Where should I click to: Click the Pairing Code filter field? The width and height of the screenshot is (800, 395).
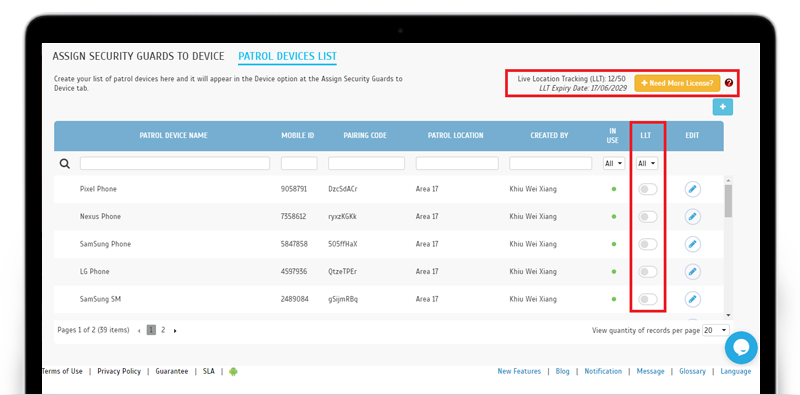(366, 163)
